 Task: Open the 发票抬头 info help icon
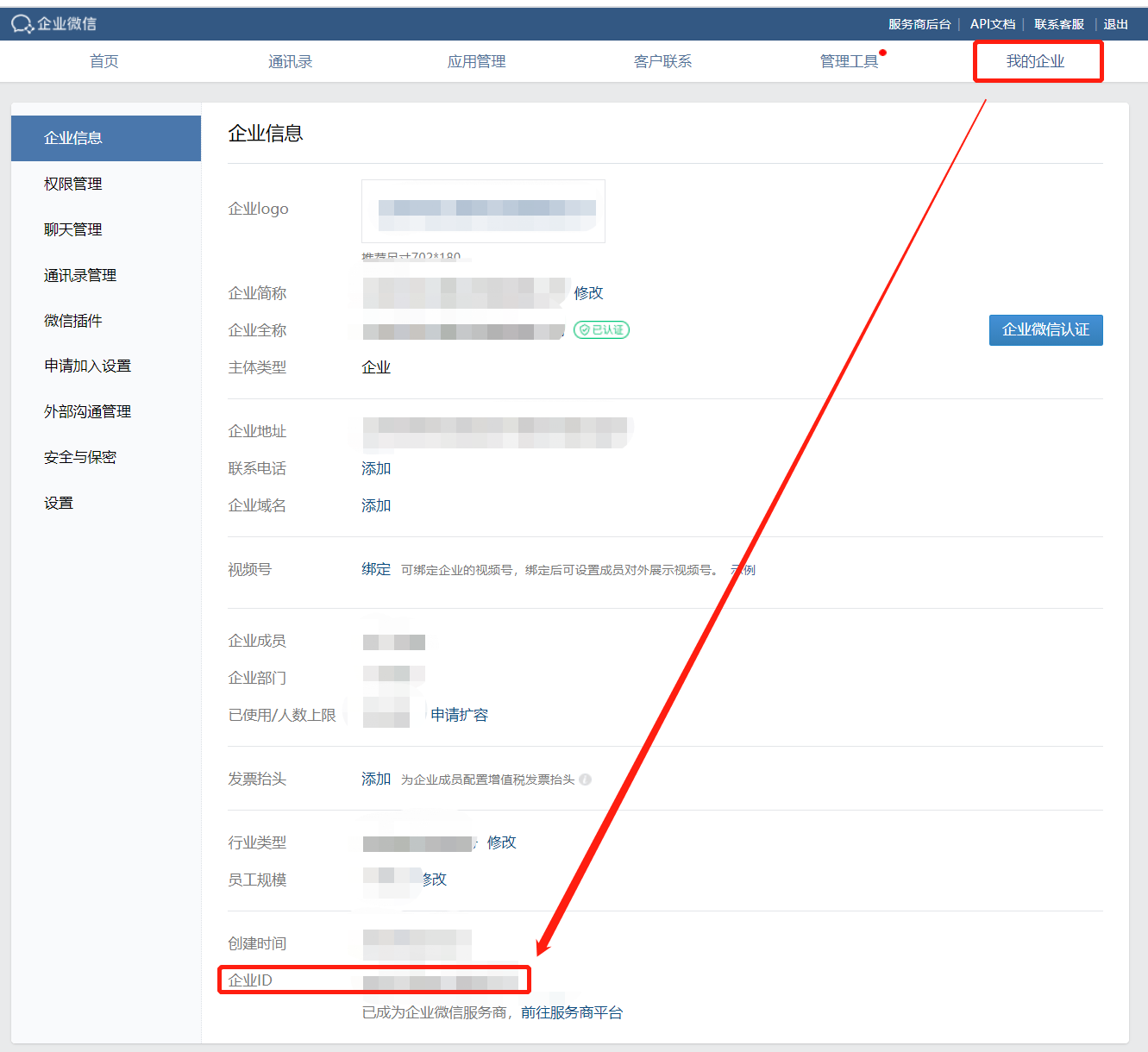(586, 780)
